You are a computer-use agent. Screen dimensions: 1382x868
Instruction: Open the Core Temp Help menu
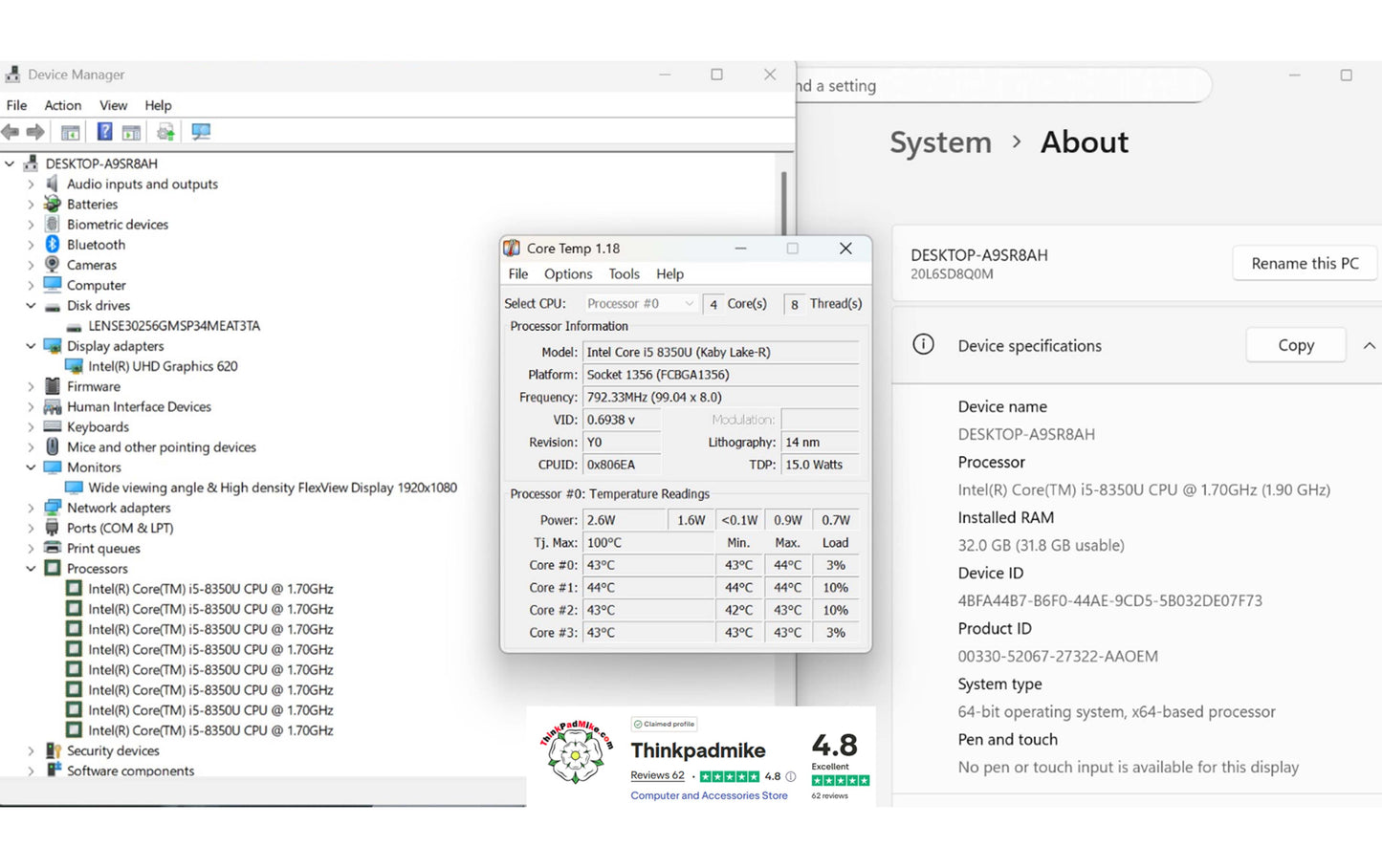670,273
